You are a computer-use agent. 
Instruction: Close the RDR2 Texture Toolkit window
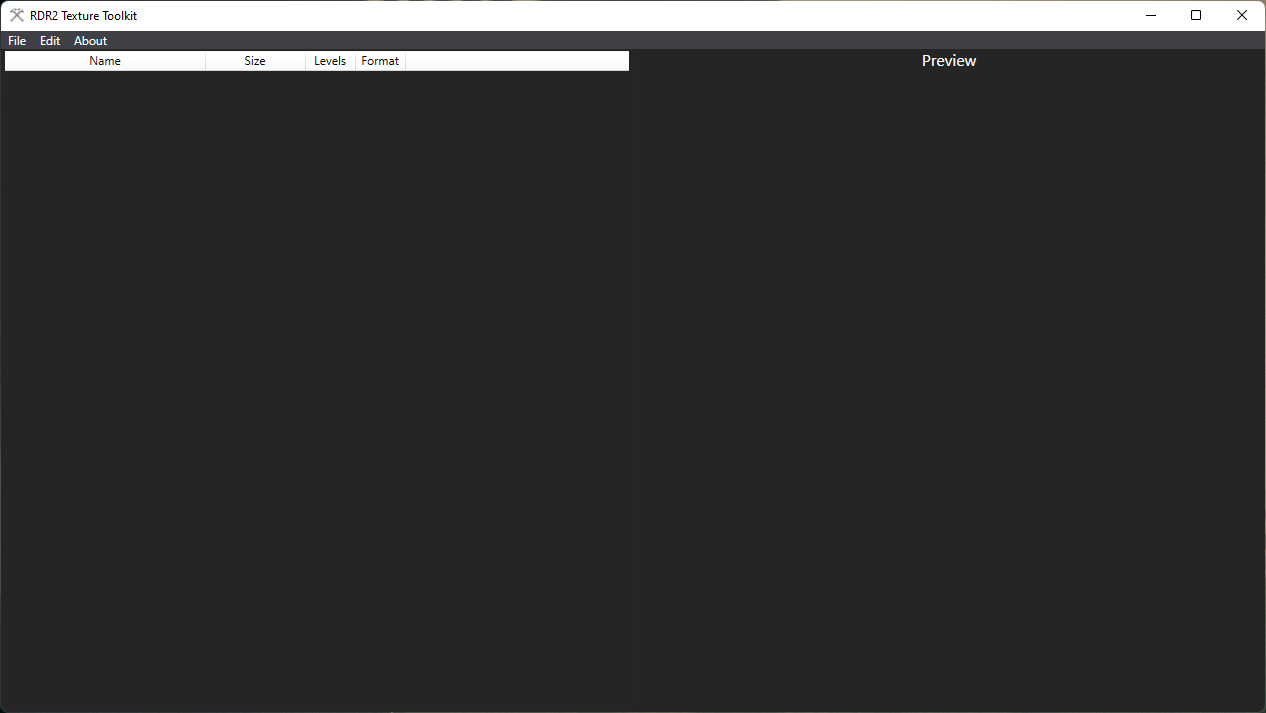[x=1242, y=15]
